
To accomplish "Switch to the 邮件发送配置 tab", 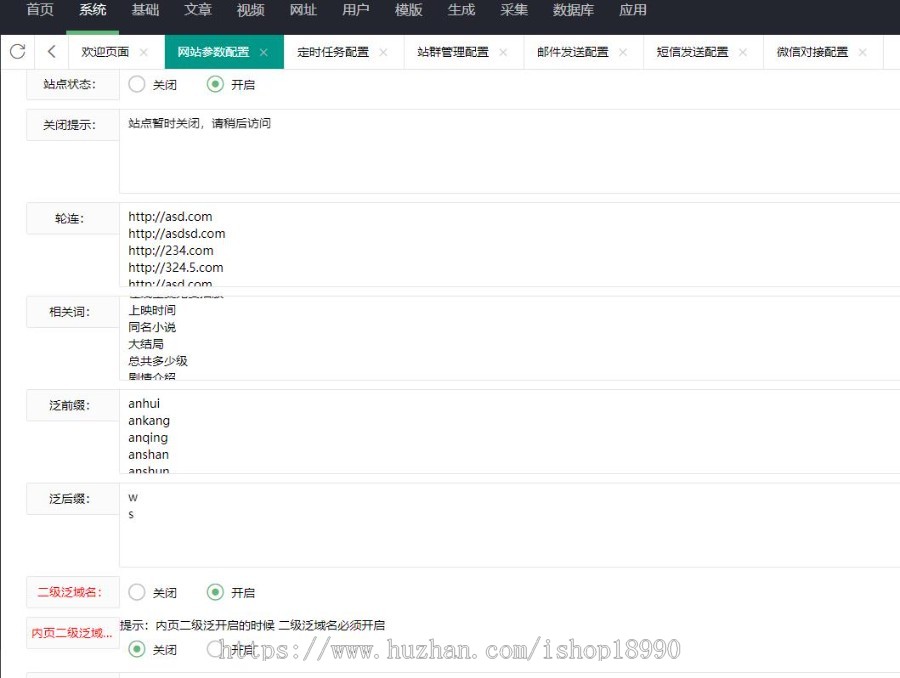I will click(573, 52).
